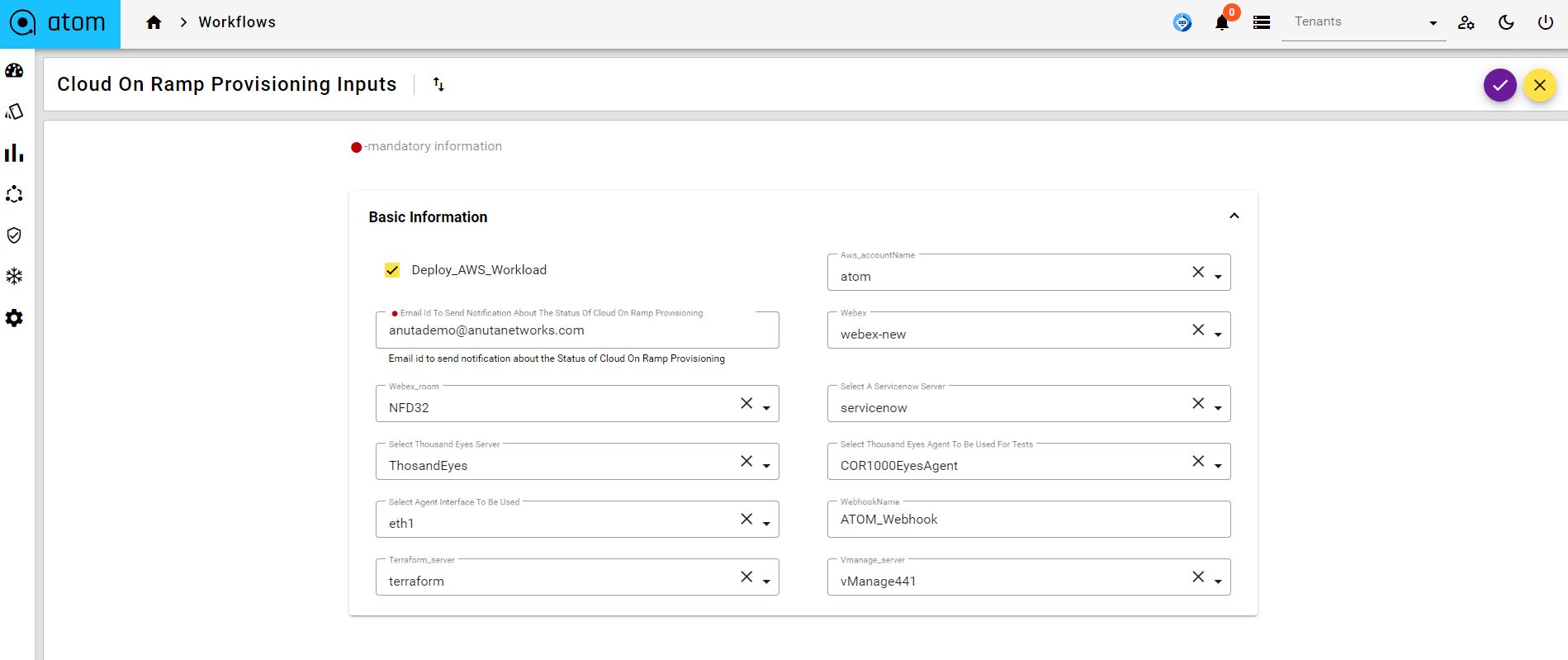Open the gear administration icon in sidebar
Viewport: 1568px width, 660px height.
pos(14,318)
